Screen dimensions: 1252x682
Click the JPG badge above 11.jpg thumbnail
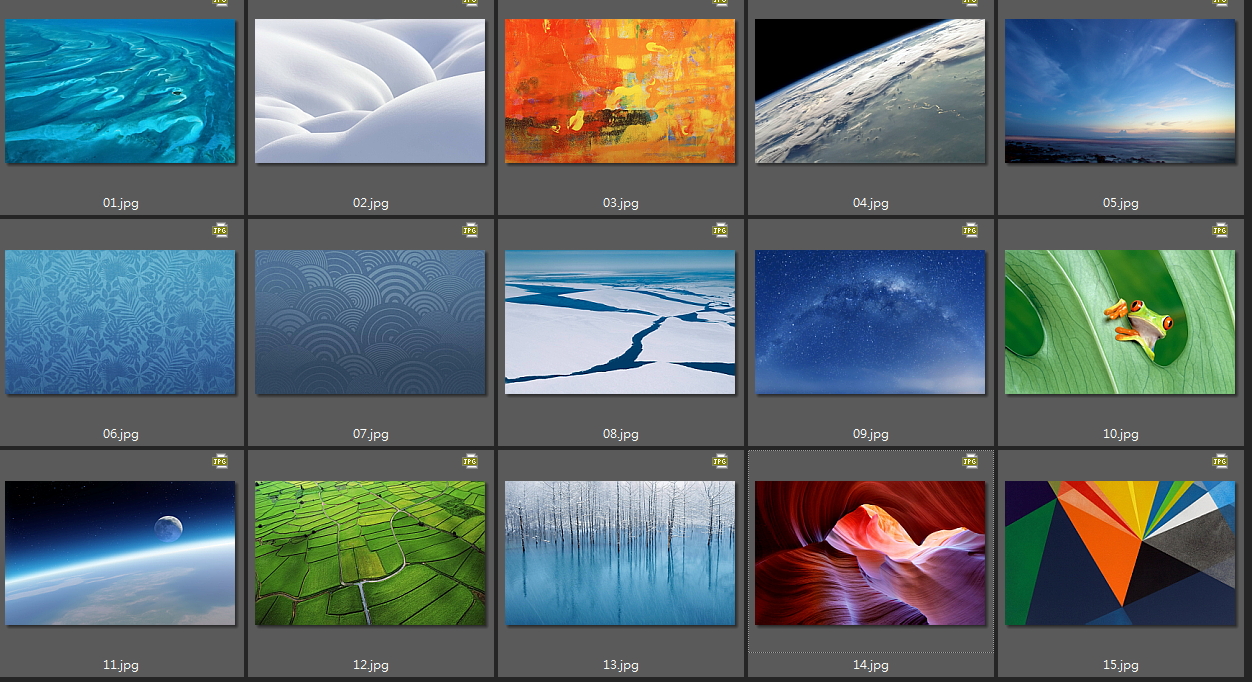[220, 461]
